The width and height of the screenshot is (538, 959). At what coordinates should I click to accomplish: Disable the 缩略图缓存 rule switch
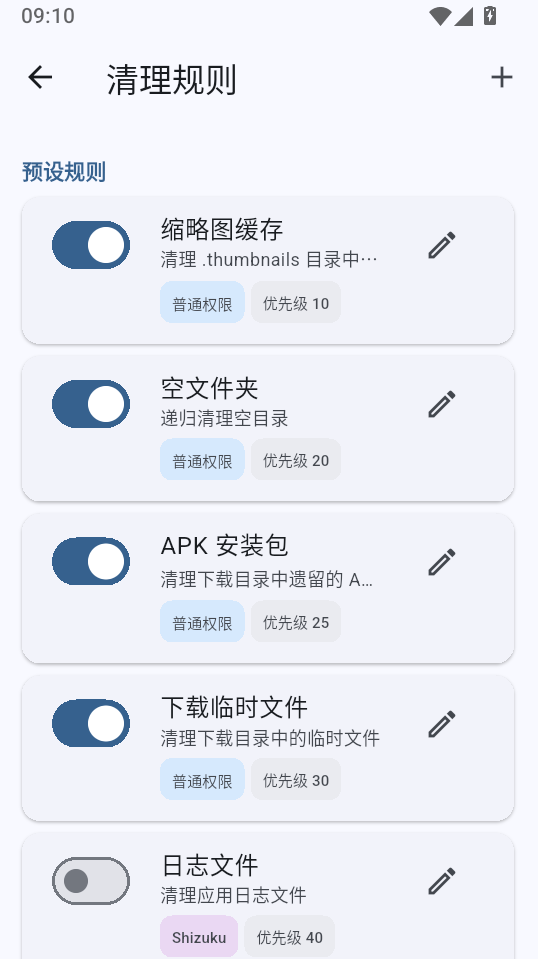[x=90, y=245]
